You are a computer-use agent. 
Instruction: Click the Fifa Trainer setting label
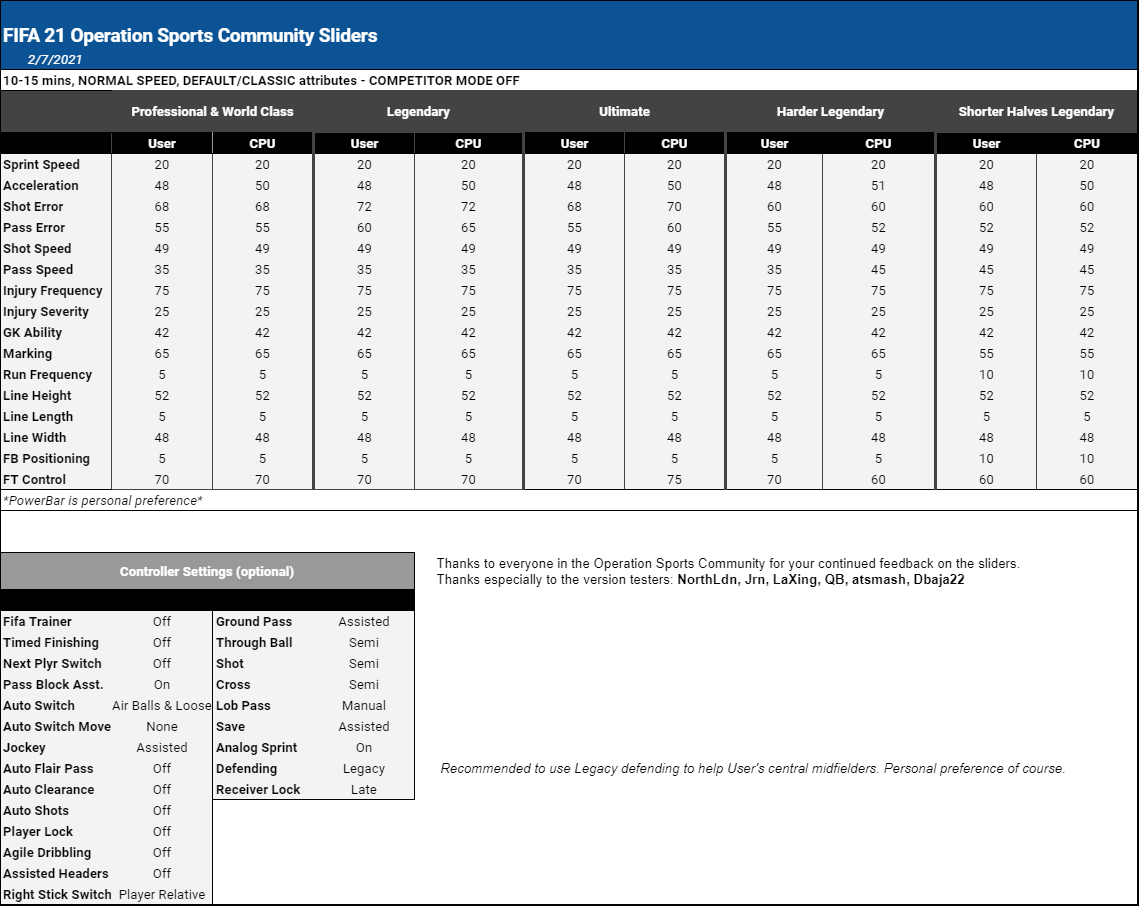tap(37, 622)
